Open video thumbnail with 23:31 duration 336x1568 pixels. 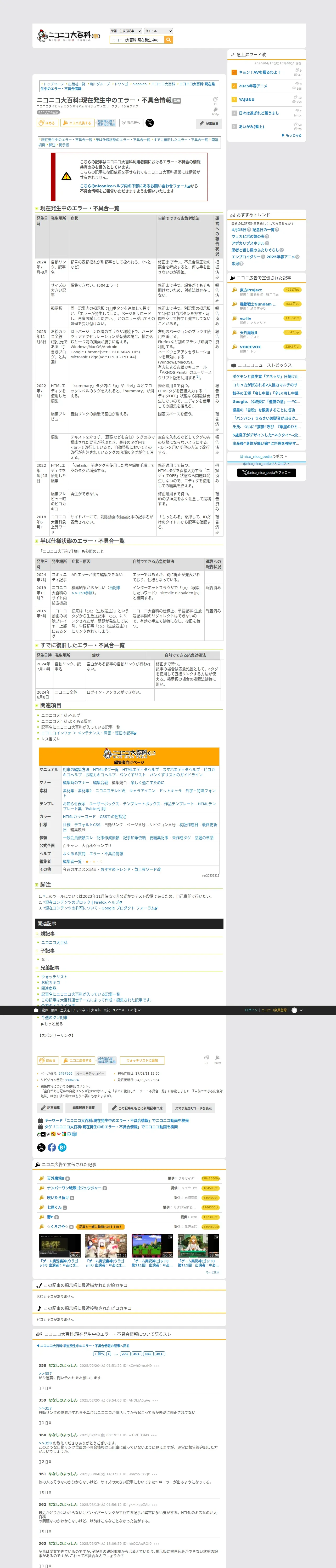tap(106, 1247)
